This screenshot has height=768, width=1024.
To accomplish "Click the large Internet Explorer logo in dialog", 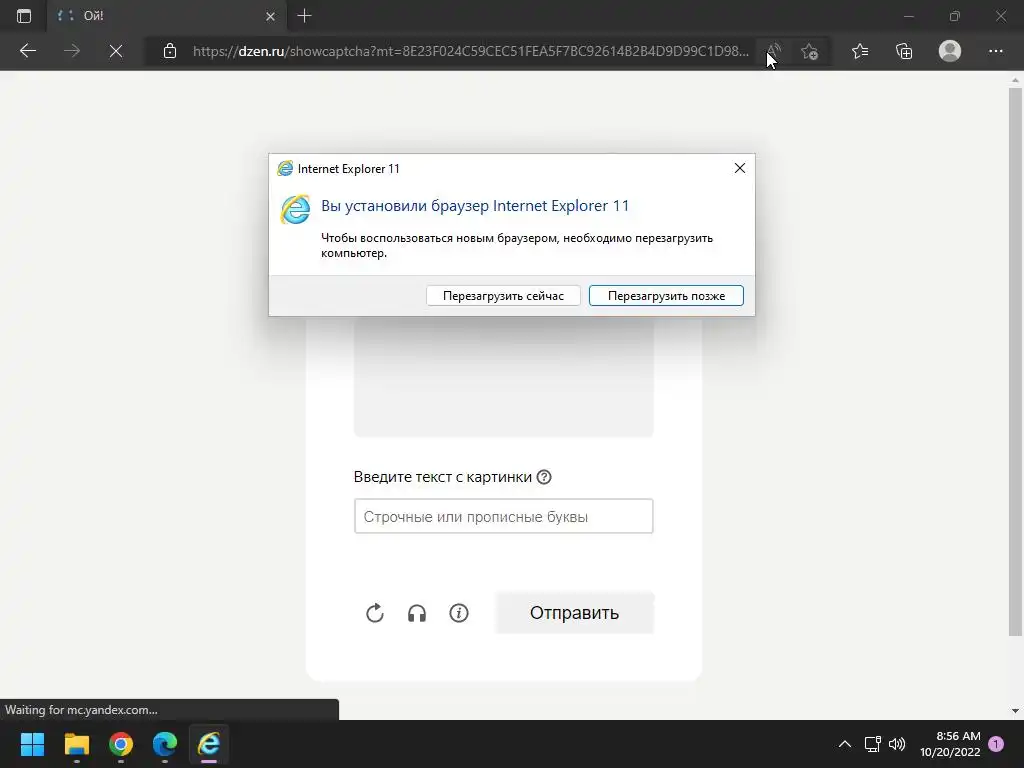I will pos(295,210).
